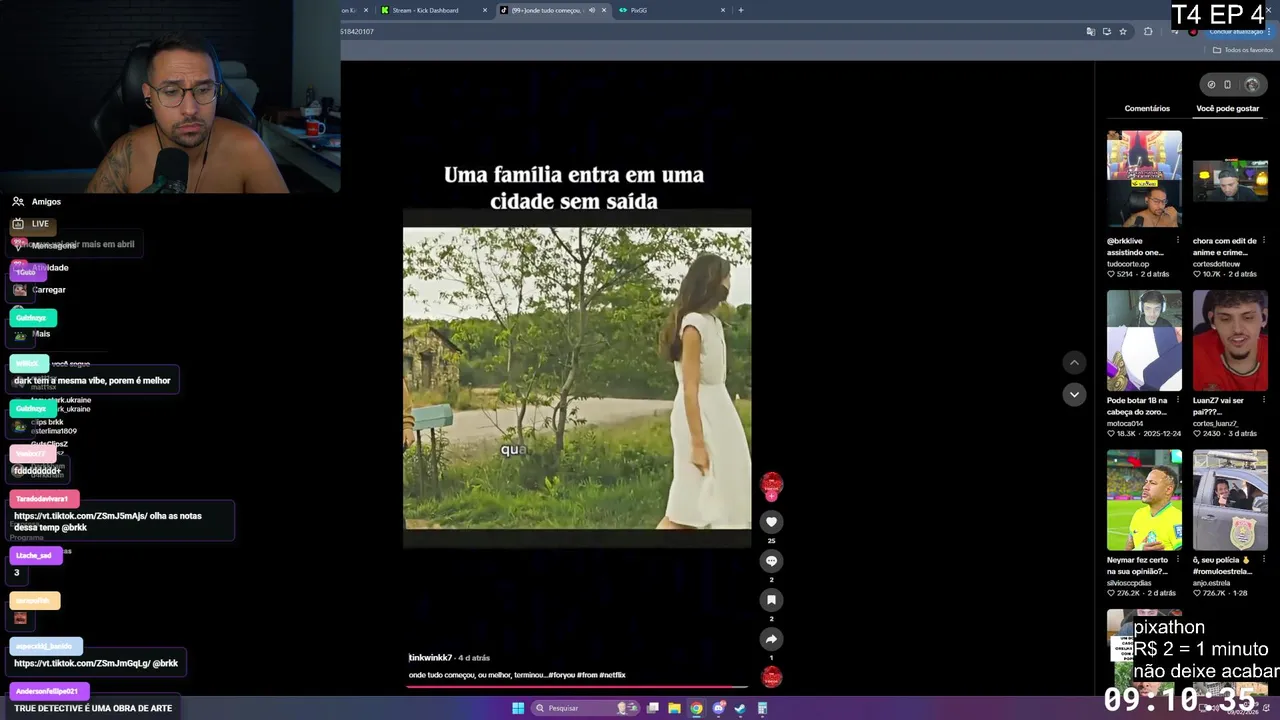Open Task View on taskbar
The height and width of the screenshot is (720, 1280).
coord(653,708)
